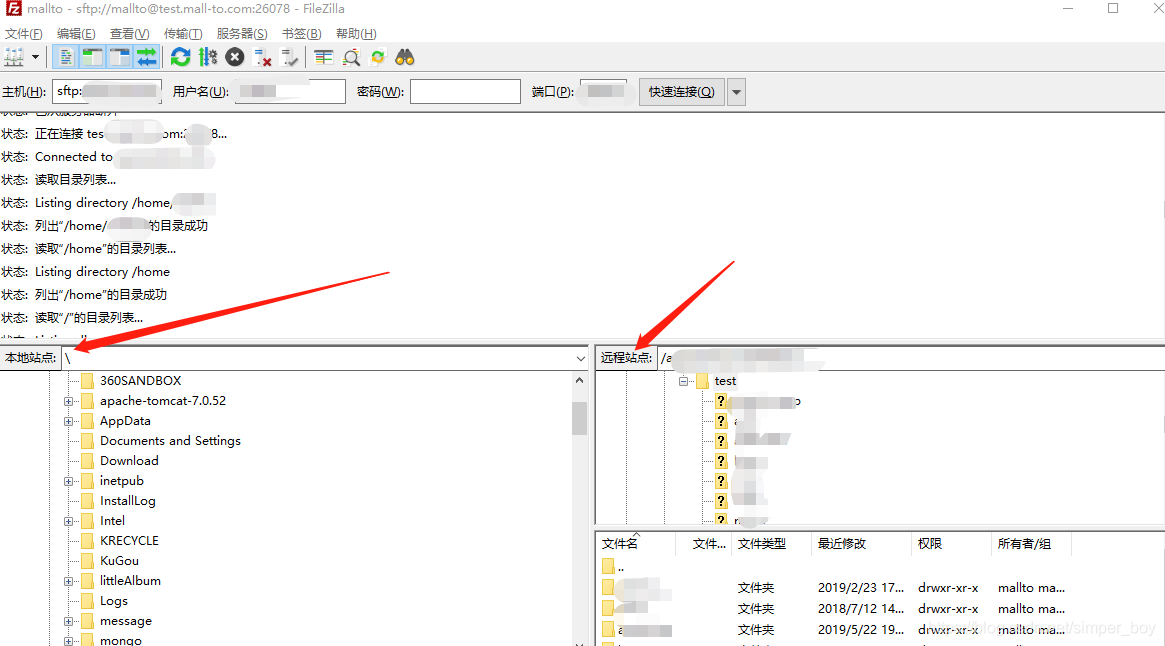Image resolution: width=1165 pixels, height=646 pixels.
Task: Select the 360SANDBOX local folder
Action: tap(140, 381)
